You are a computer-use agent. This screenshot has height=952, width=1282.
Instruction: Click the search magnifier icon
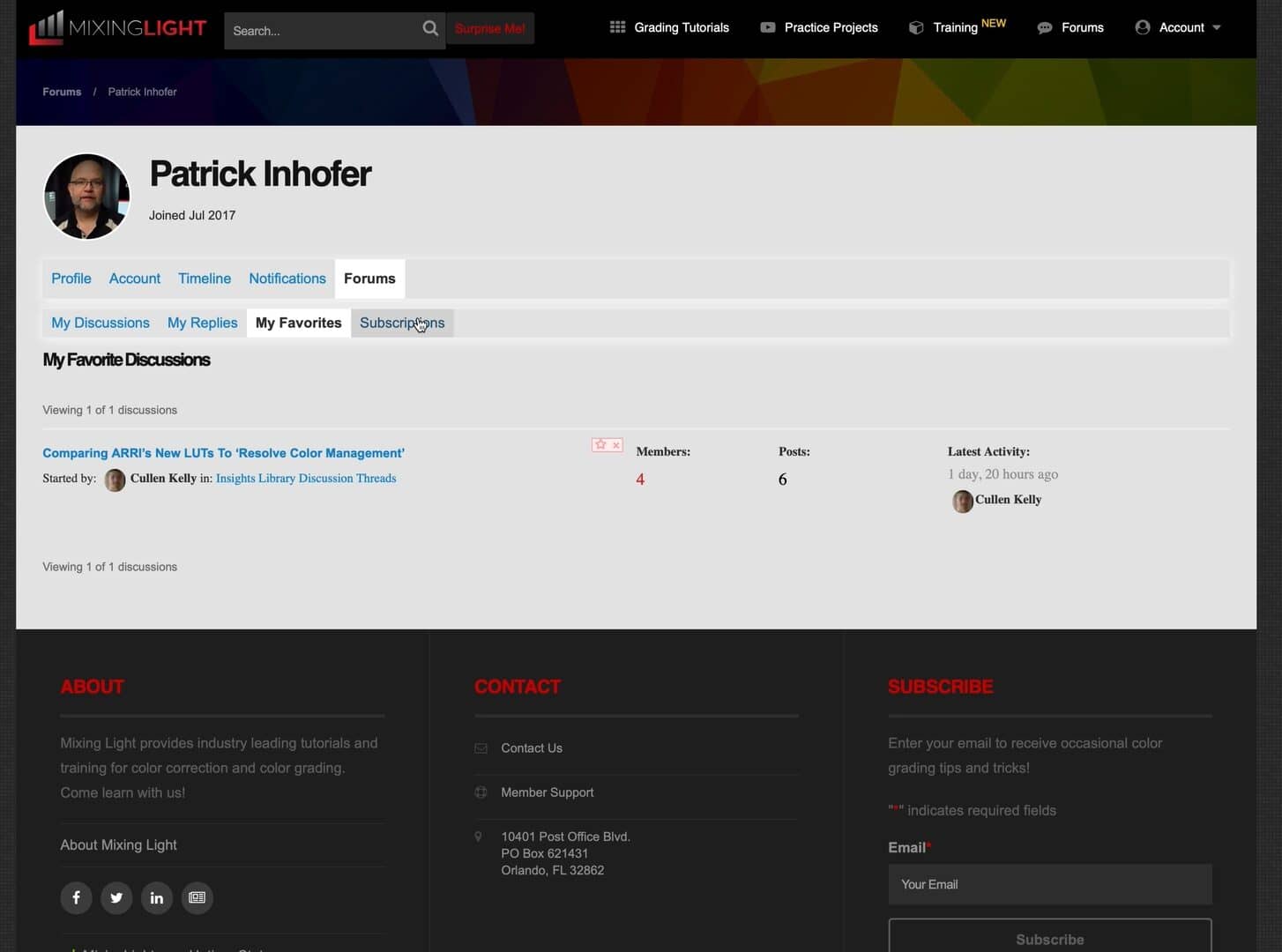coord(430,28)
